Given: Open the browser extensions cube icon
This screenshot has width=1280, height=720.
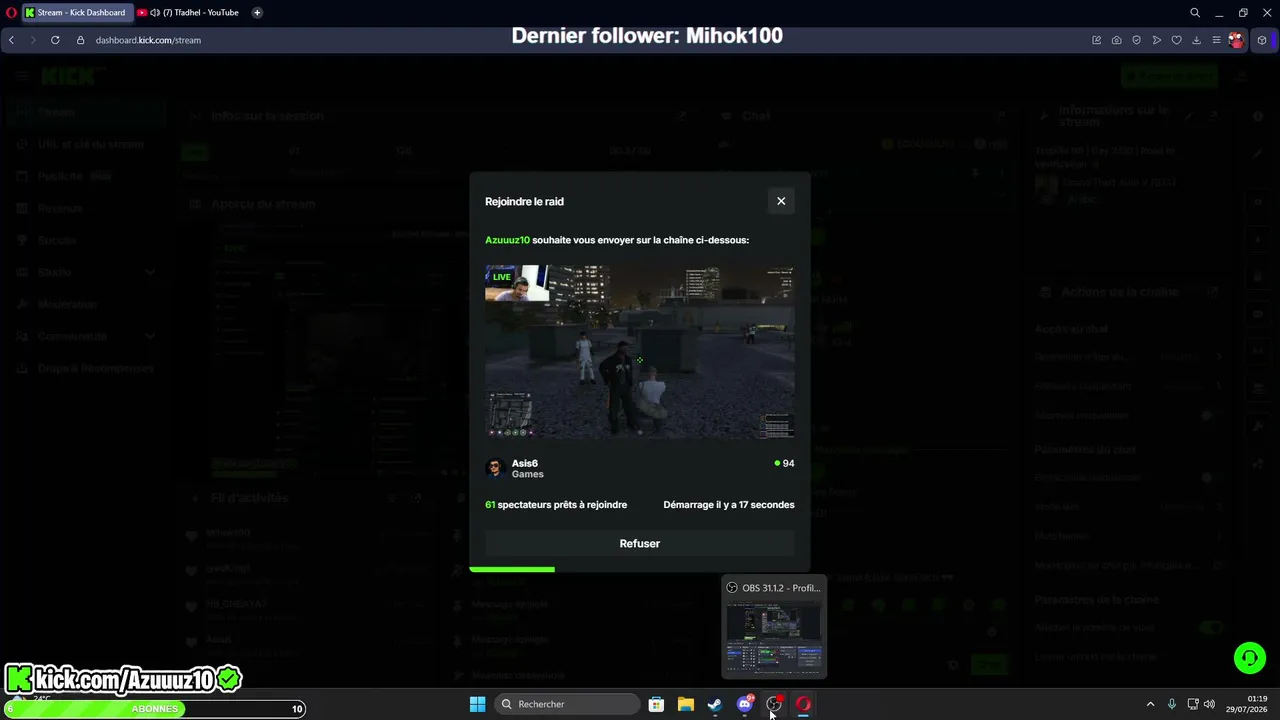Looking at the screenshot, I should pos(1262,40).
